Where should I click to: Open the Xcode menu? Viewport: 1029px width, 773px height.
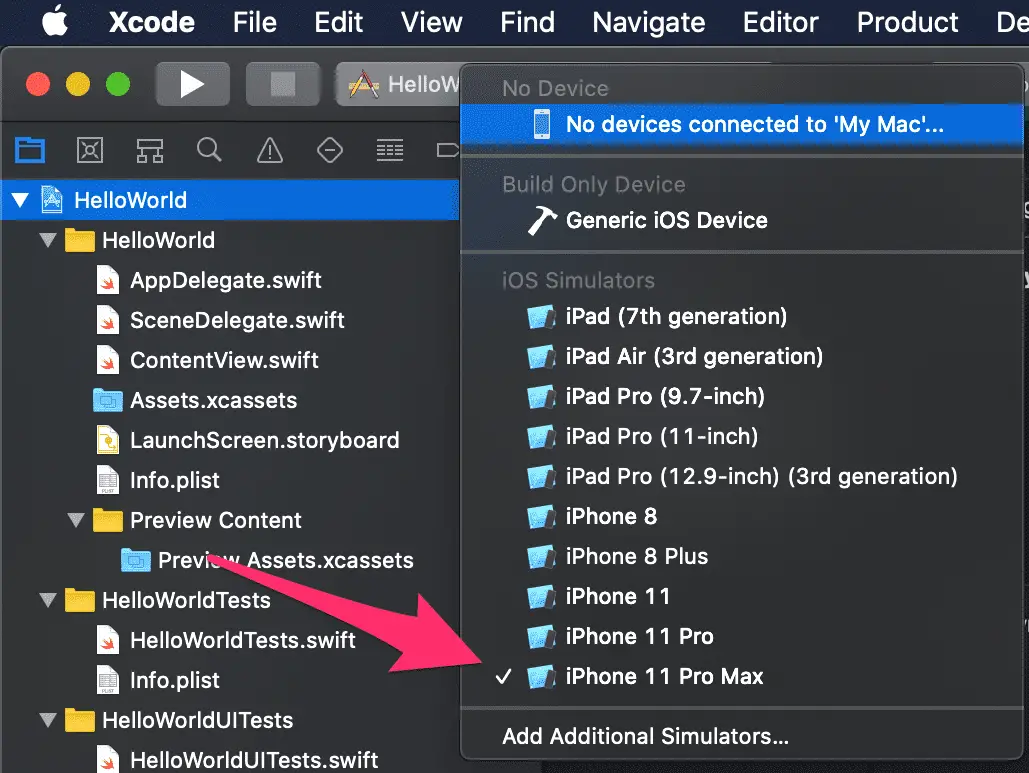point(152,22)
